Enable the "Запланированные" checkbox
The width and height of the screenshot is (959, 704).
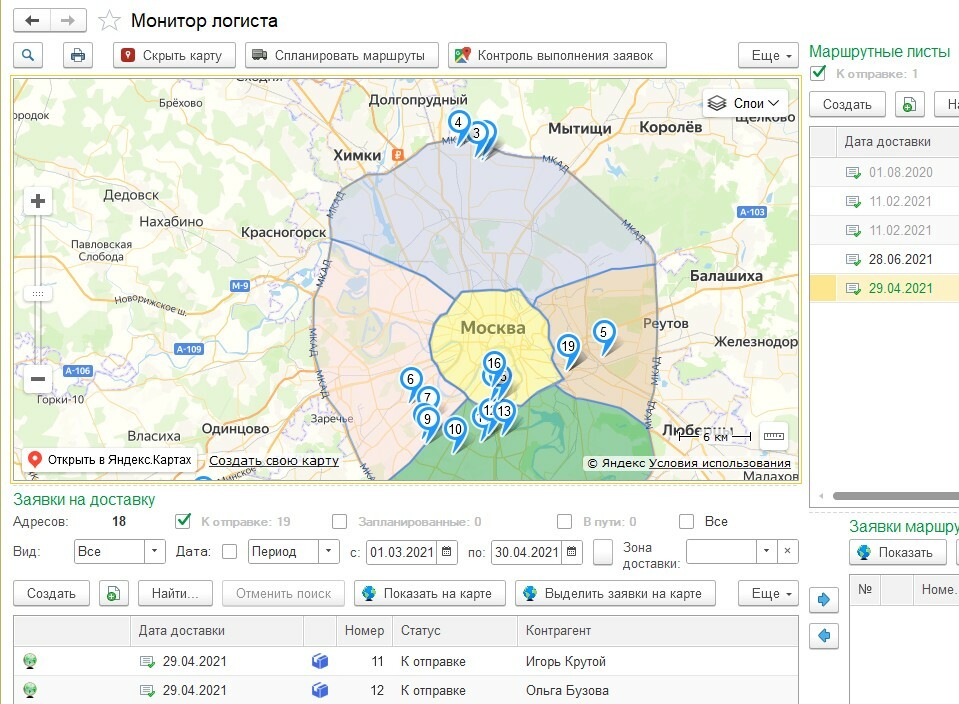pos(340,521)
